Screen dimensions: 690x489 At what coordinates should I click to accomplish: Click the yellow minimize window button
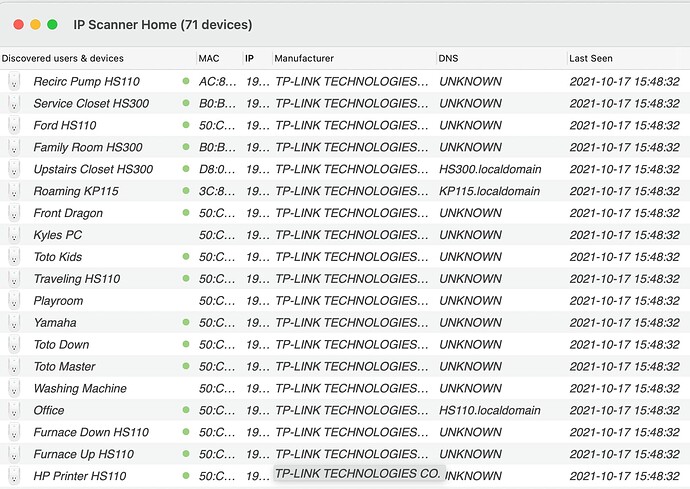[35, 24]
